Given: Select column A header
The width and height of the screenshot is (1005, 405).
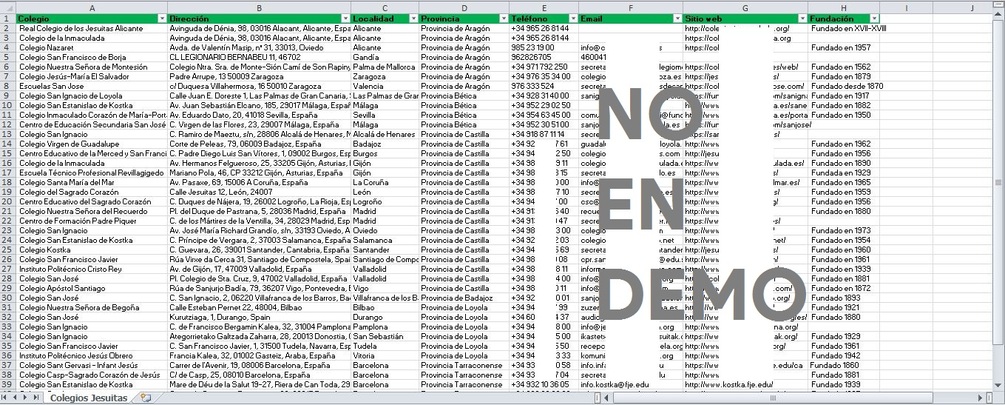Looking at the screenshot, I should (x=92, y=8).
